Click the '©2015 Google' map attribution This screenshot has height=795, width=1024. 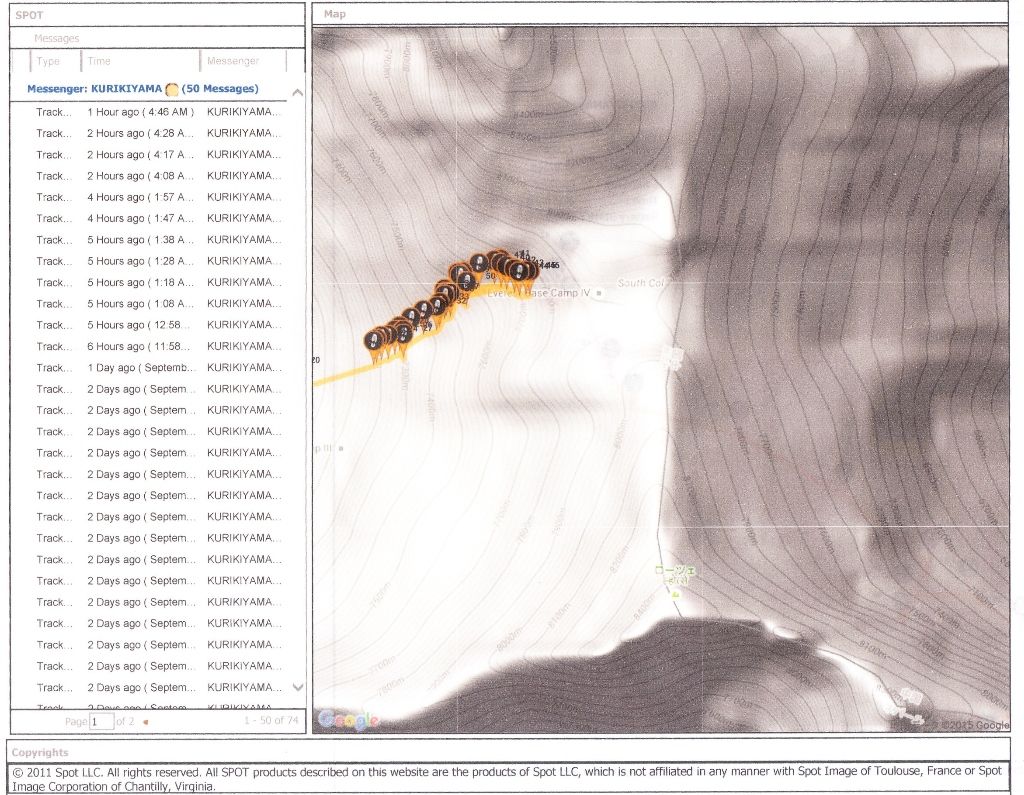coord(974,724)
